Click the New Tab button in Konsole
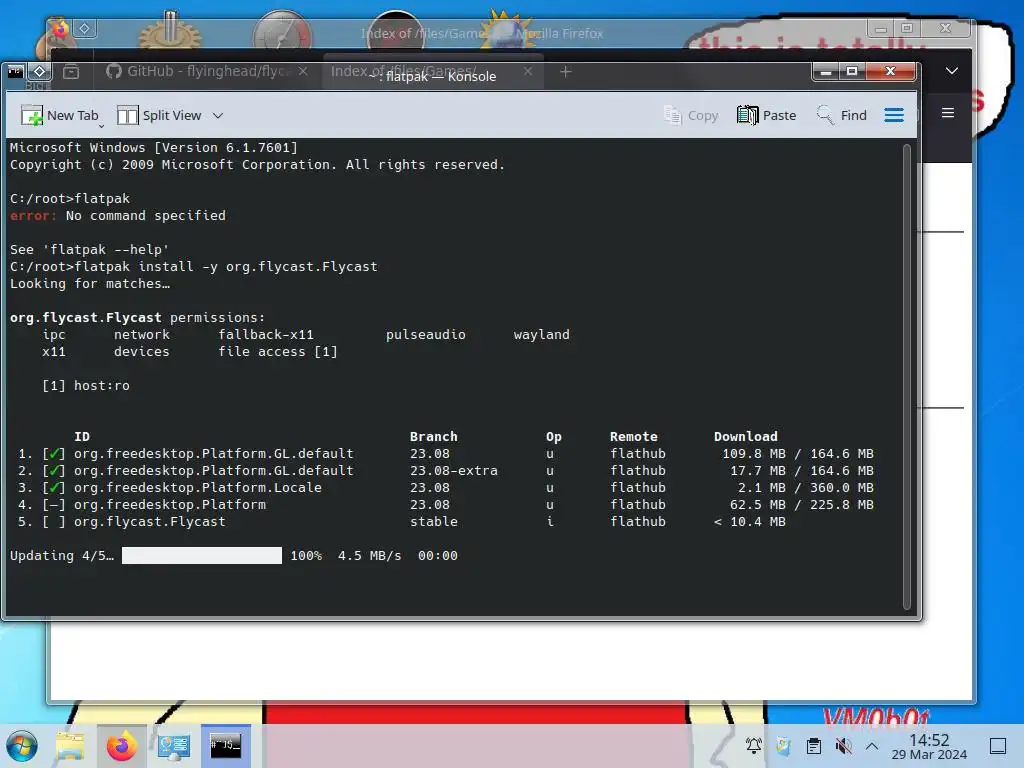 (x=59, y=116)
